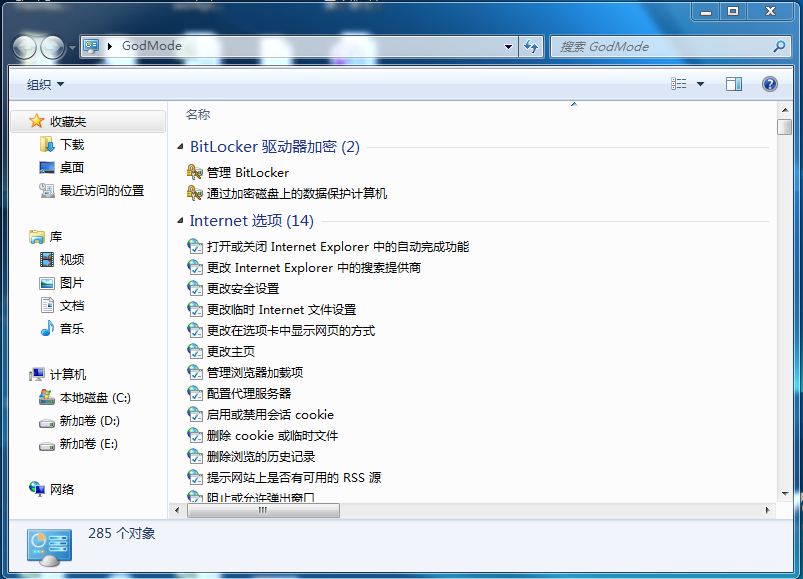
Task: Open 打开或关闭 Internet Explorer 中的自动完成功能
Action: pos(337,247)
